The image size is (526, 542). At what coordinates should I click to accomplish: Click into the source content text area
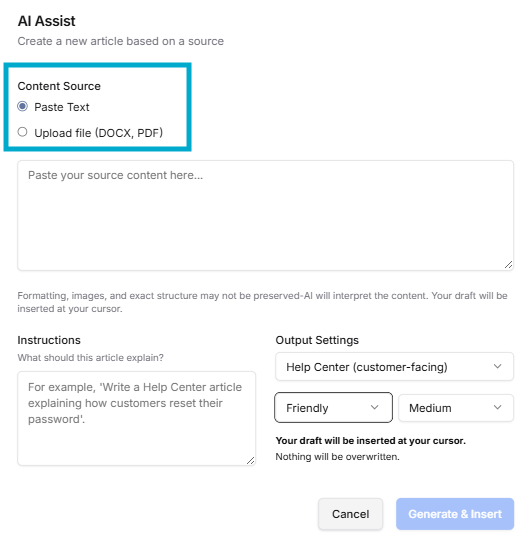(265, 215)
